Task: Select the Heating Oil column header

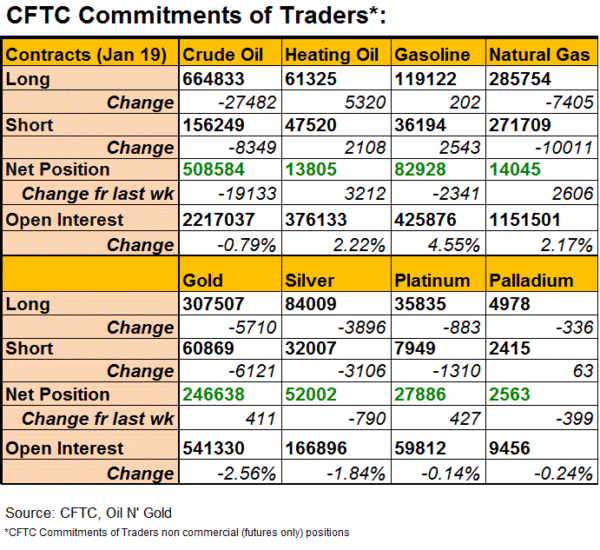Action: coord(329,54)
